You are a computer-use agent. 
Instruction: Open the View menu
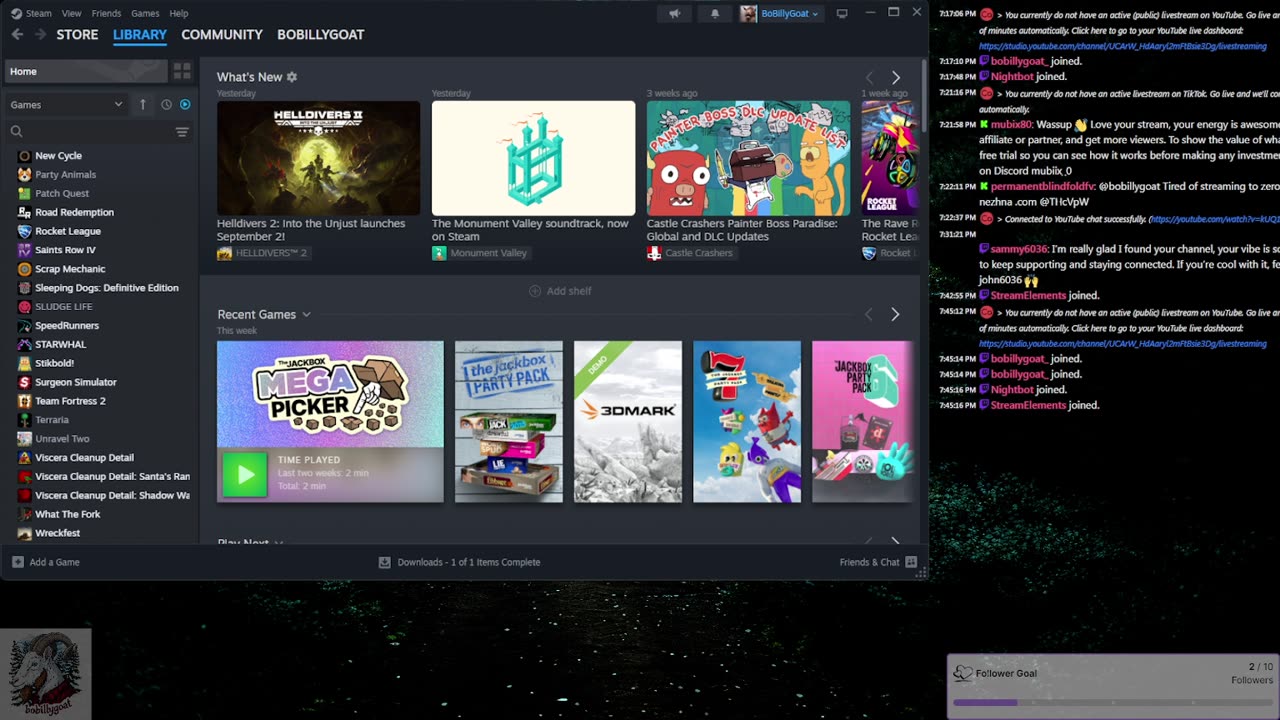pyautogui.click(x=71, y=13)
